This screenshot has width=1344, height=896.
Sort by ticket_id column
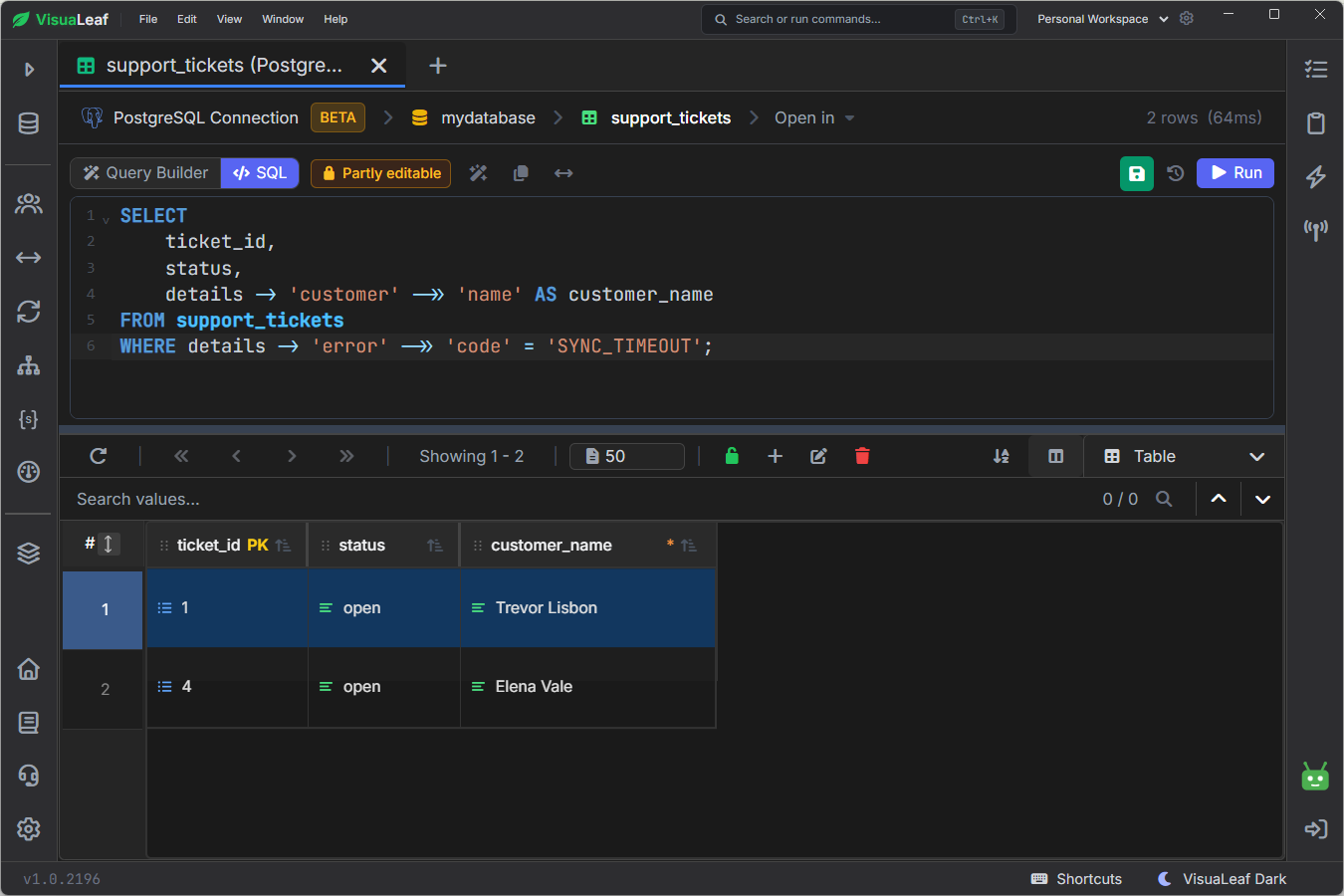click(284, 546)
